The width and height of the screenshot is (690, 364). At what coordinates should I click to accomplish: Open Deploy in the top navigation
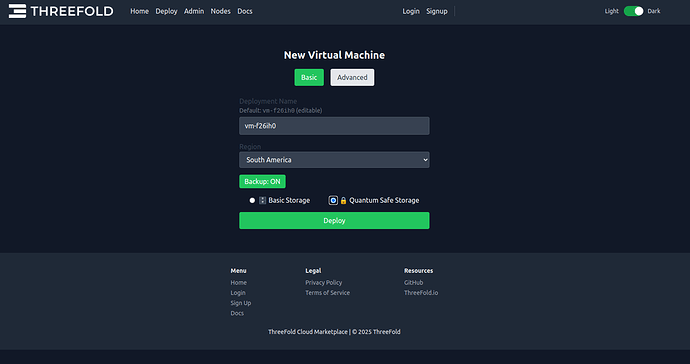point(166,11)
